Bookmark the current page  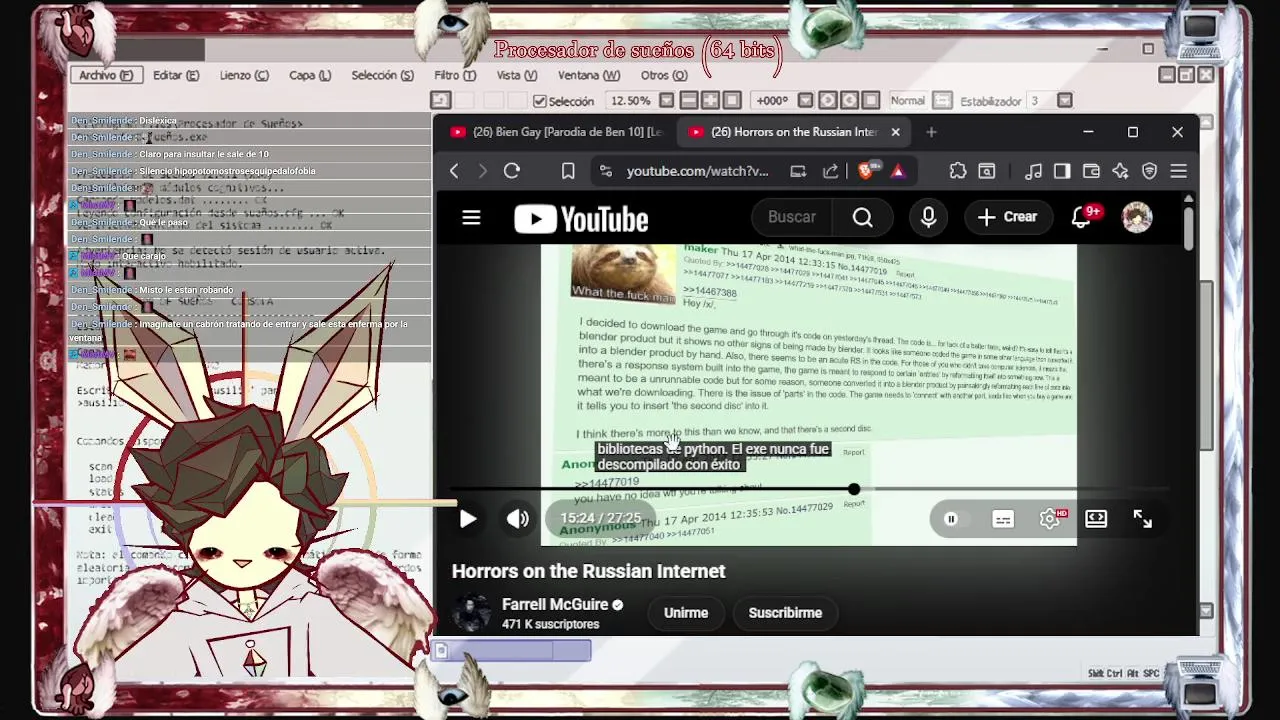click(x=568, y=171)
